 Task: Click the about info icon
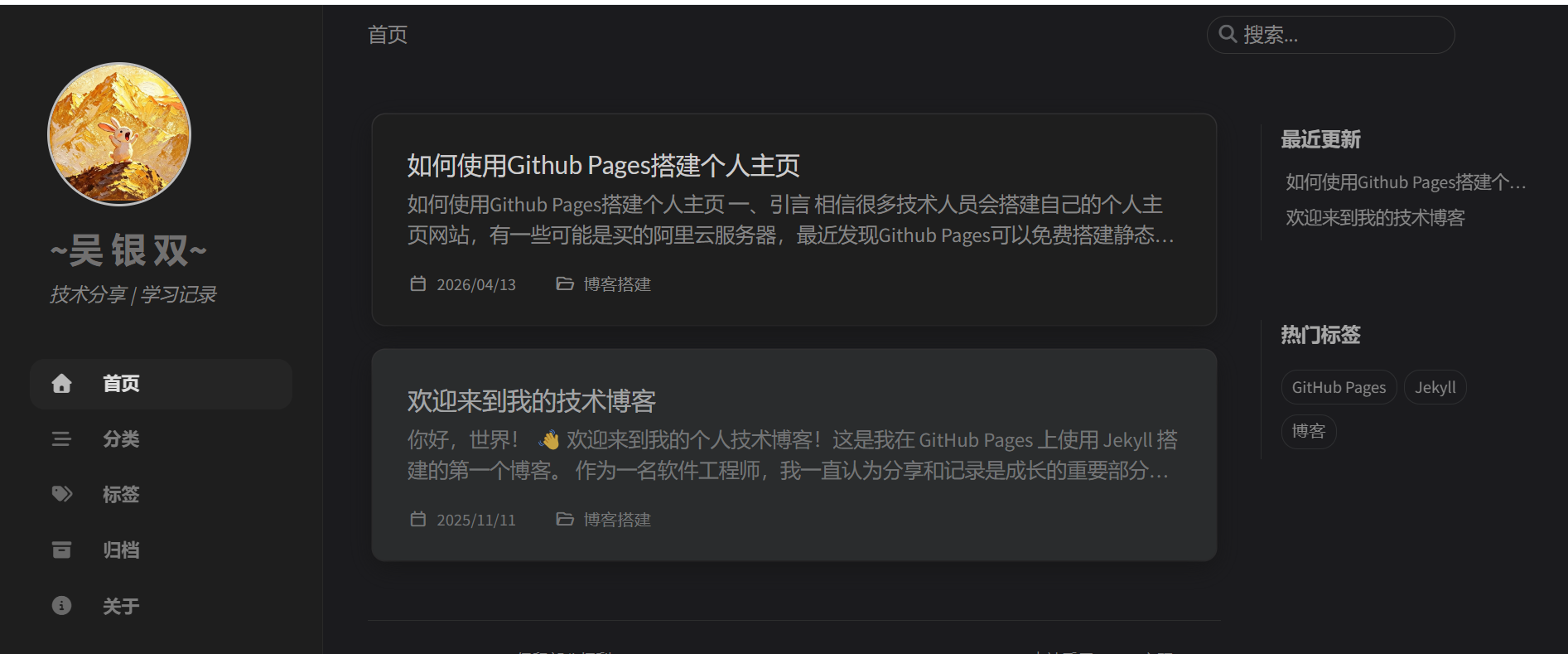coord(61,606)
